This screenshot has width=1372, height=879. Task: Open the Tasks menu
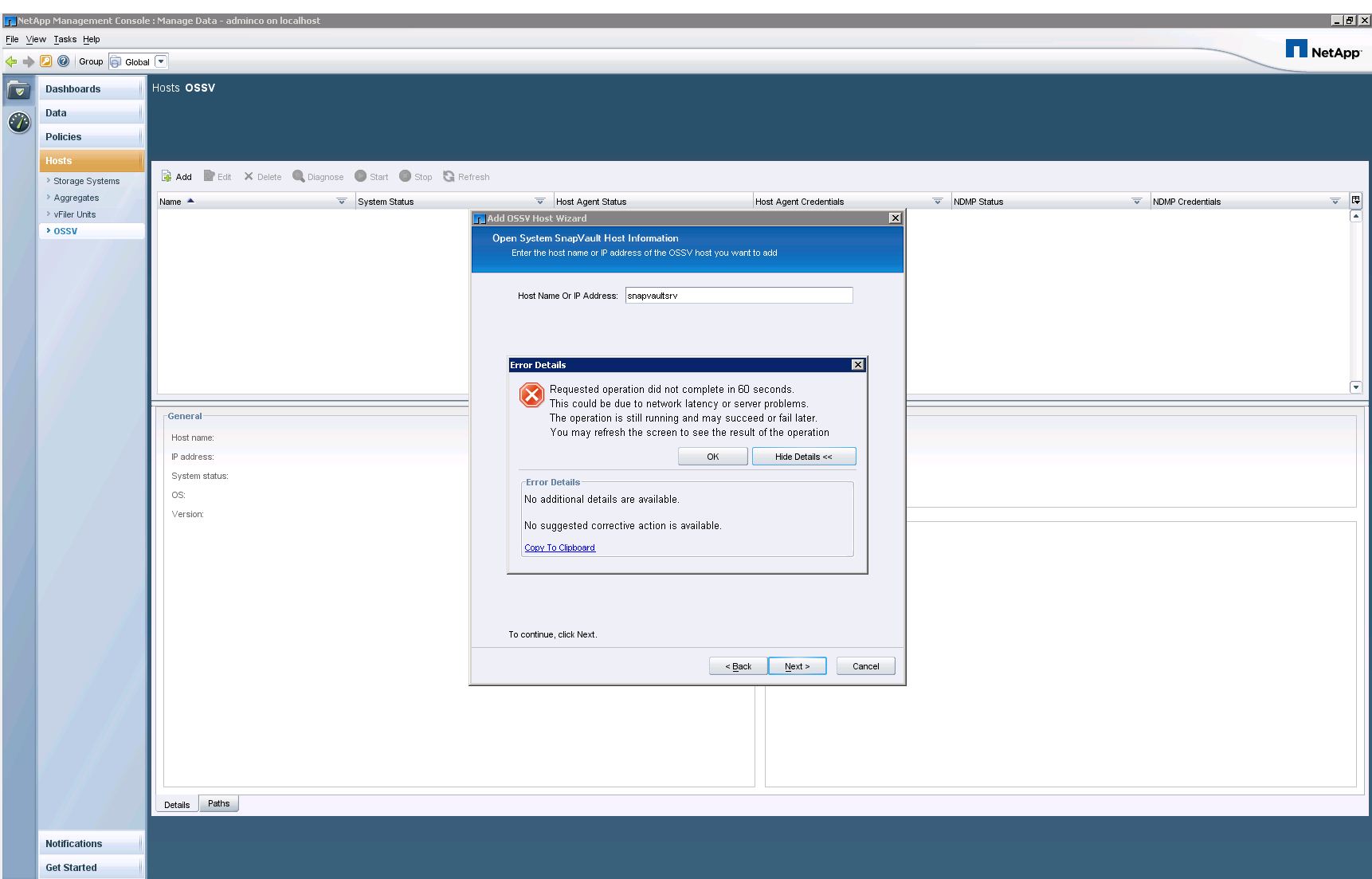[x=65, y=39]
